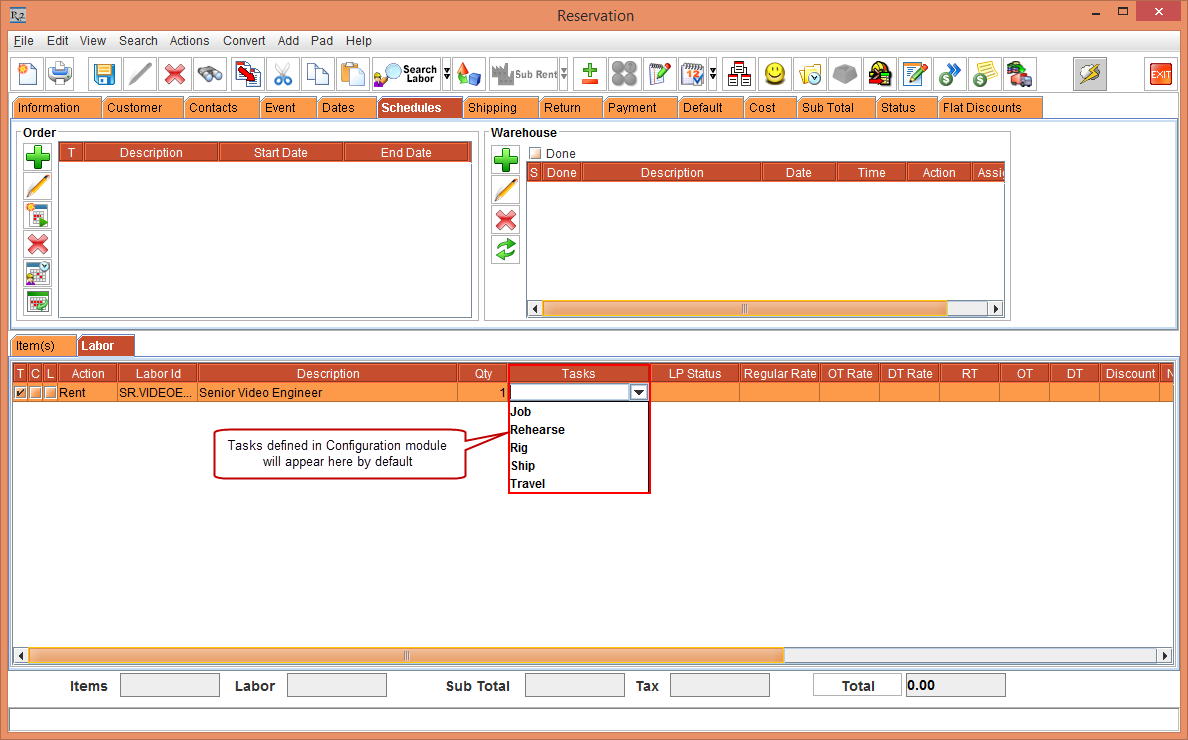Click the labor grid horizontal scrollbar
The image size is (1188, 740).
coord(406,656)
